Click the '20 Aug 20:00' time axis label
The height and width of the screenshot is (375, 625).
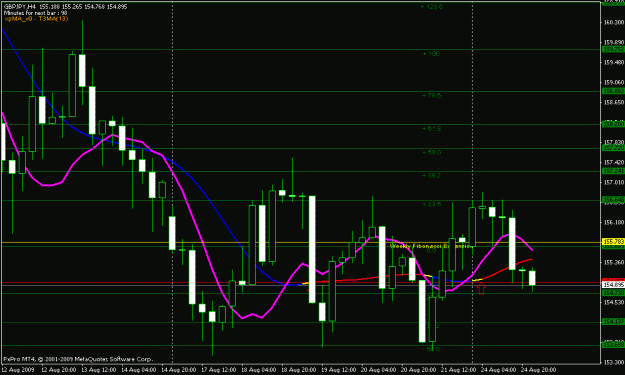pyautogui.click(x=419, y=370)
